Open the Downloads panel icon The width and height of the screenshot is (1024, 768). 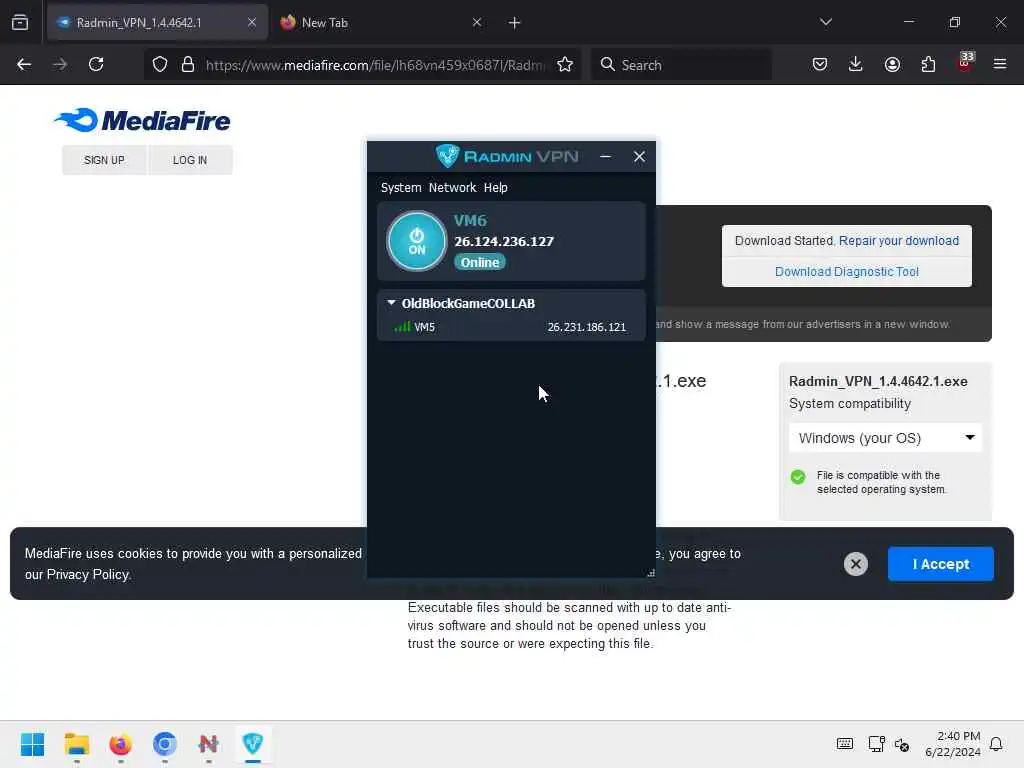pyautogui.click(x=856, y=65)
